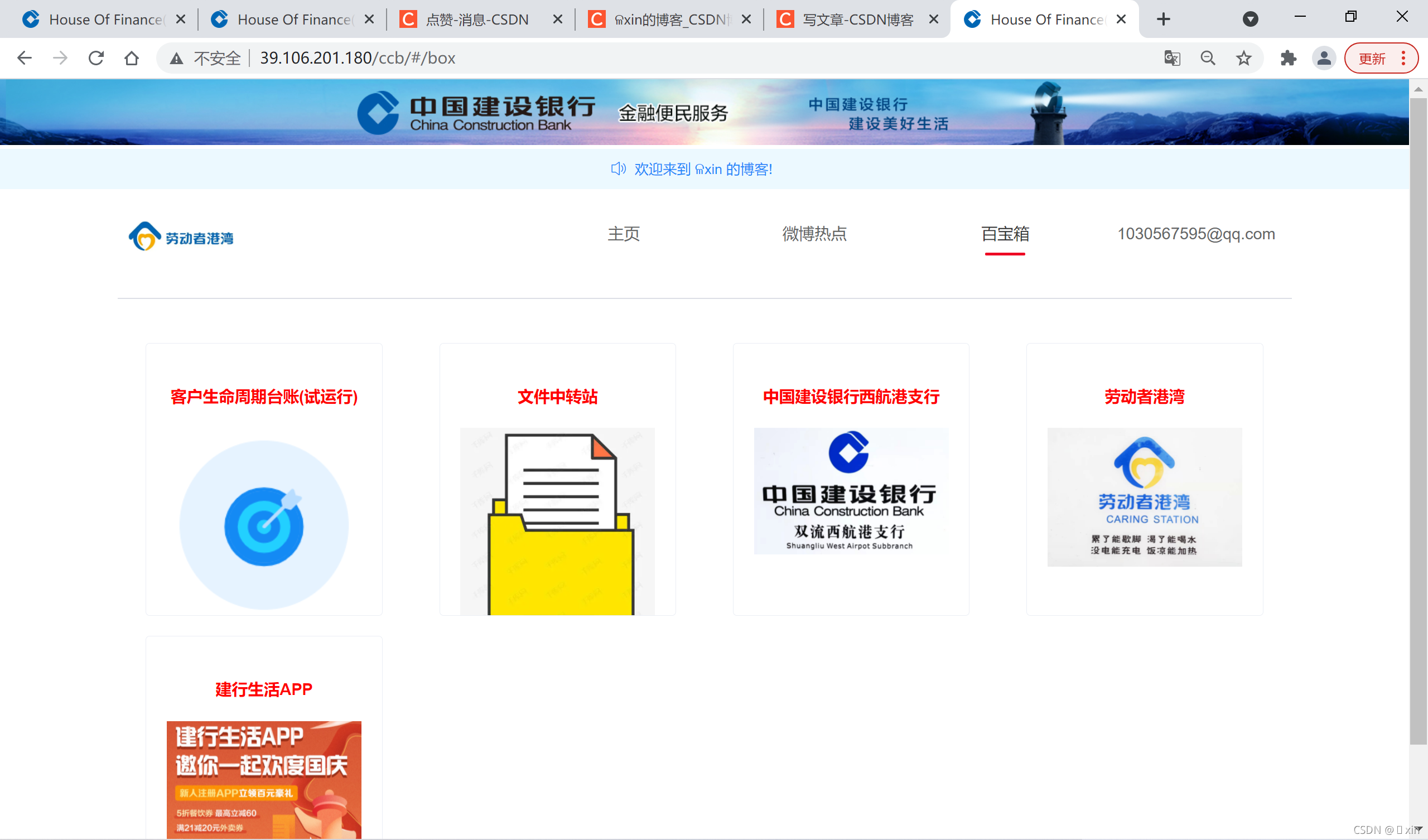Expand the tab search dropdown arrow

tap(1250, 20)
